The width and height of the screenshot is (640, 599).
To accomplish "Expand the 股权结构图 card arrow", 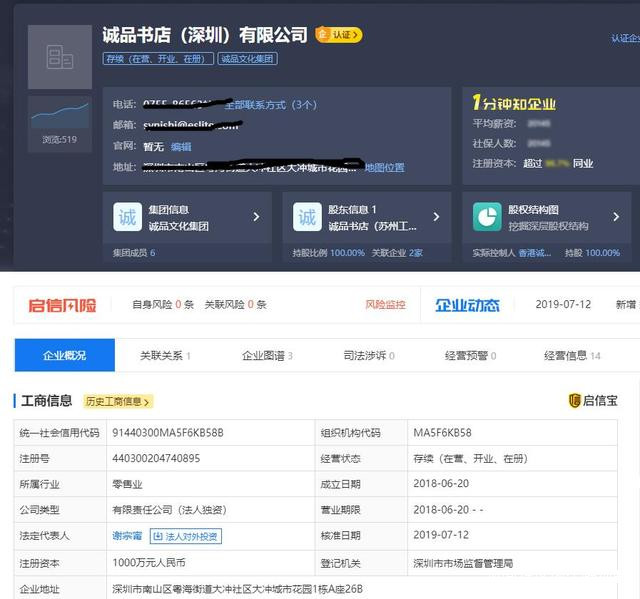I will click(x=616, y=217).
